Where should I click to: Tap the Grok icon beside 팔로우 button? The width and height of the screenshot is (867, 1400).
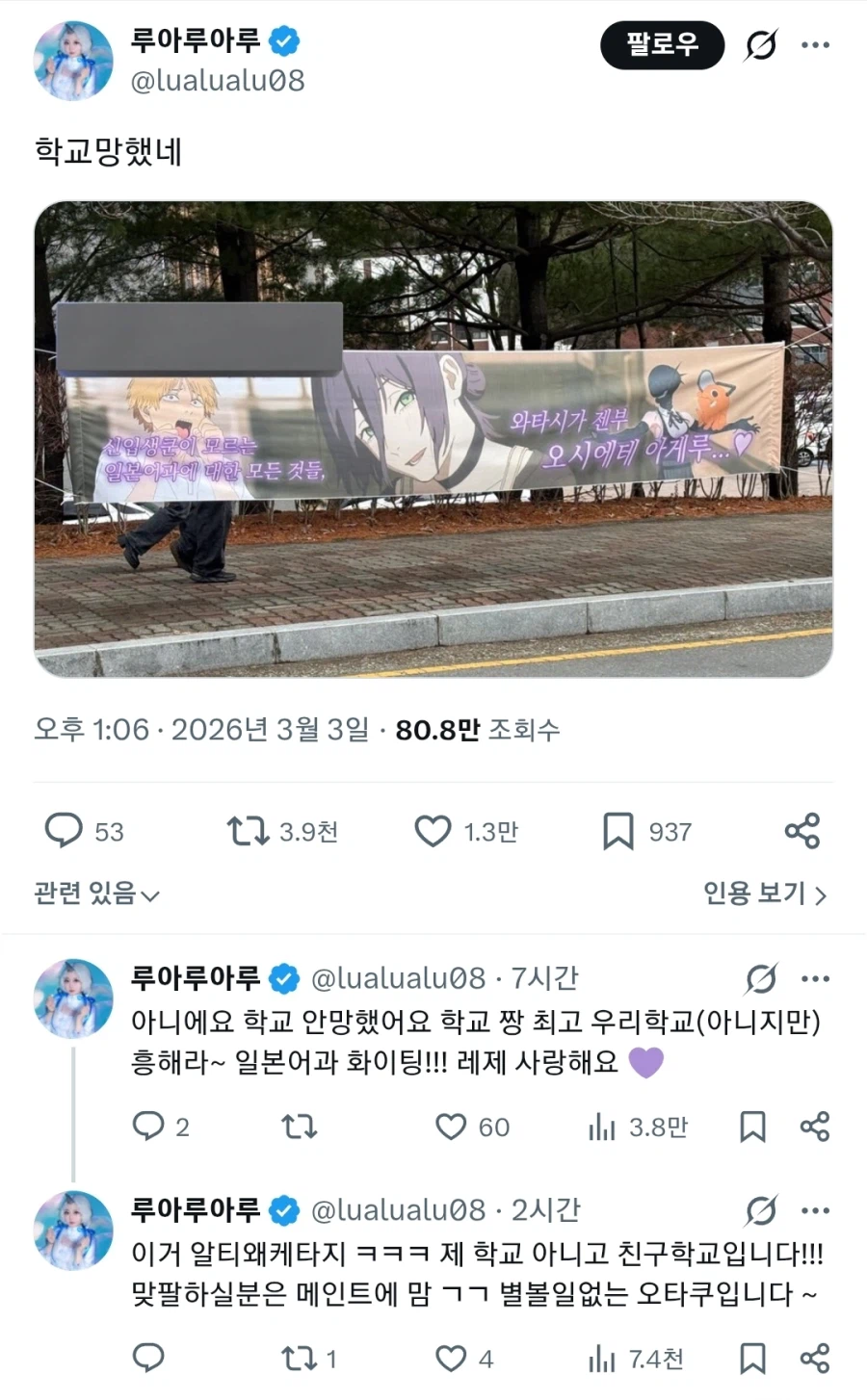click(761, 44)
